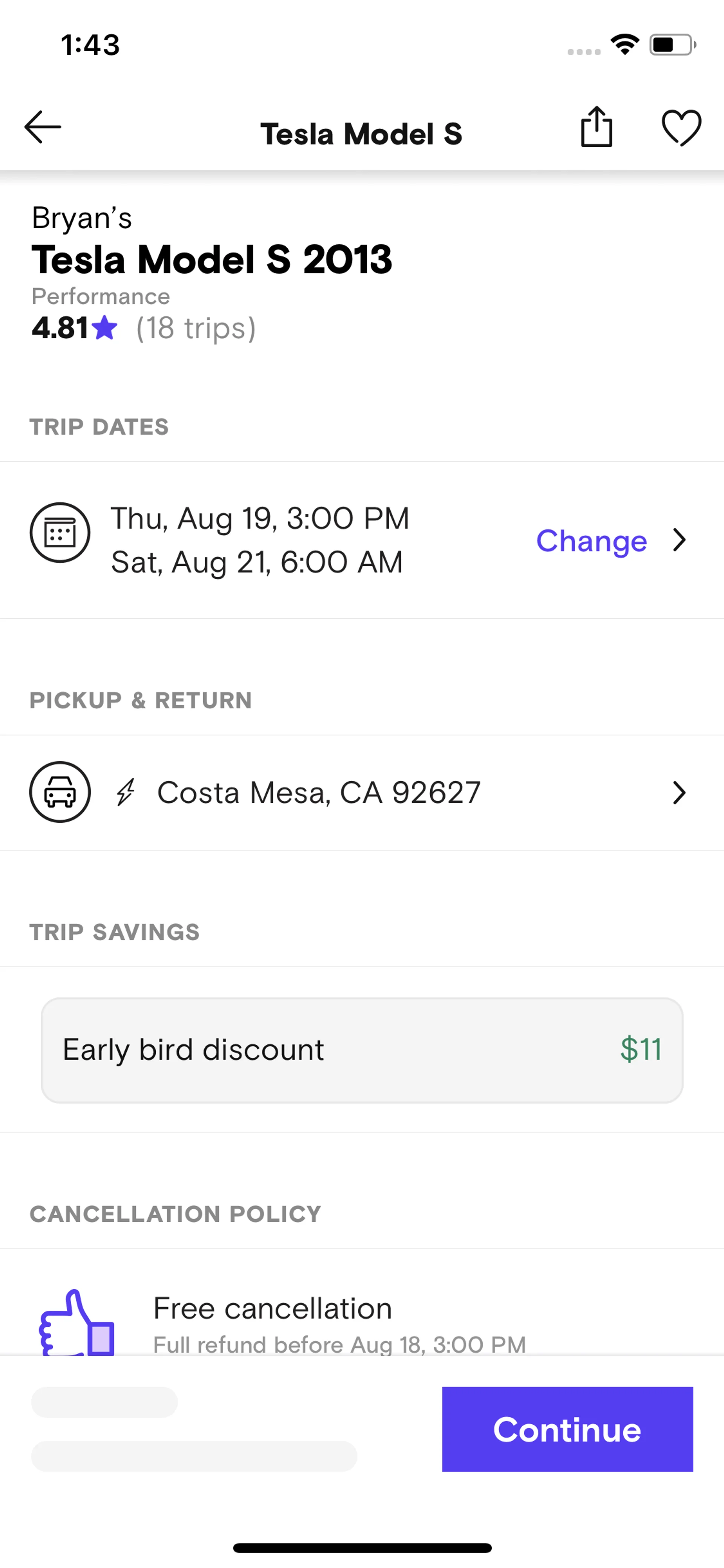Tap the purple rating star
724x1568 pixels.
click(x=105, y=328)
